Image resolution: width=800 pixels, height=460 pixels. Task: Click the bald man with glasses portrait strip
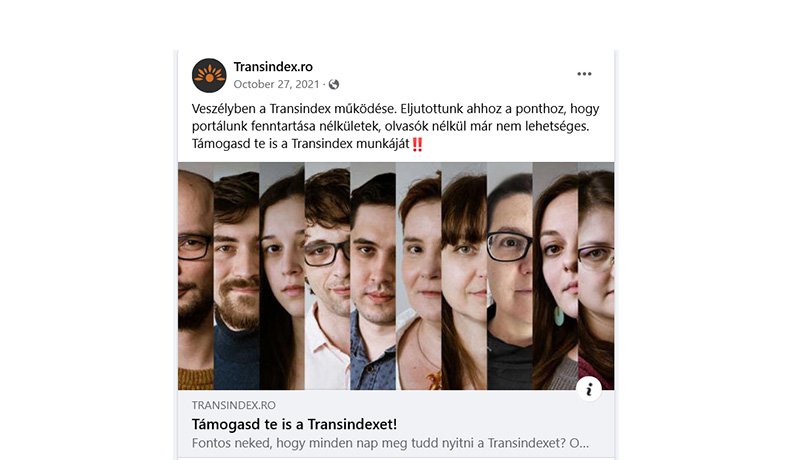pos(195,276)
